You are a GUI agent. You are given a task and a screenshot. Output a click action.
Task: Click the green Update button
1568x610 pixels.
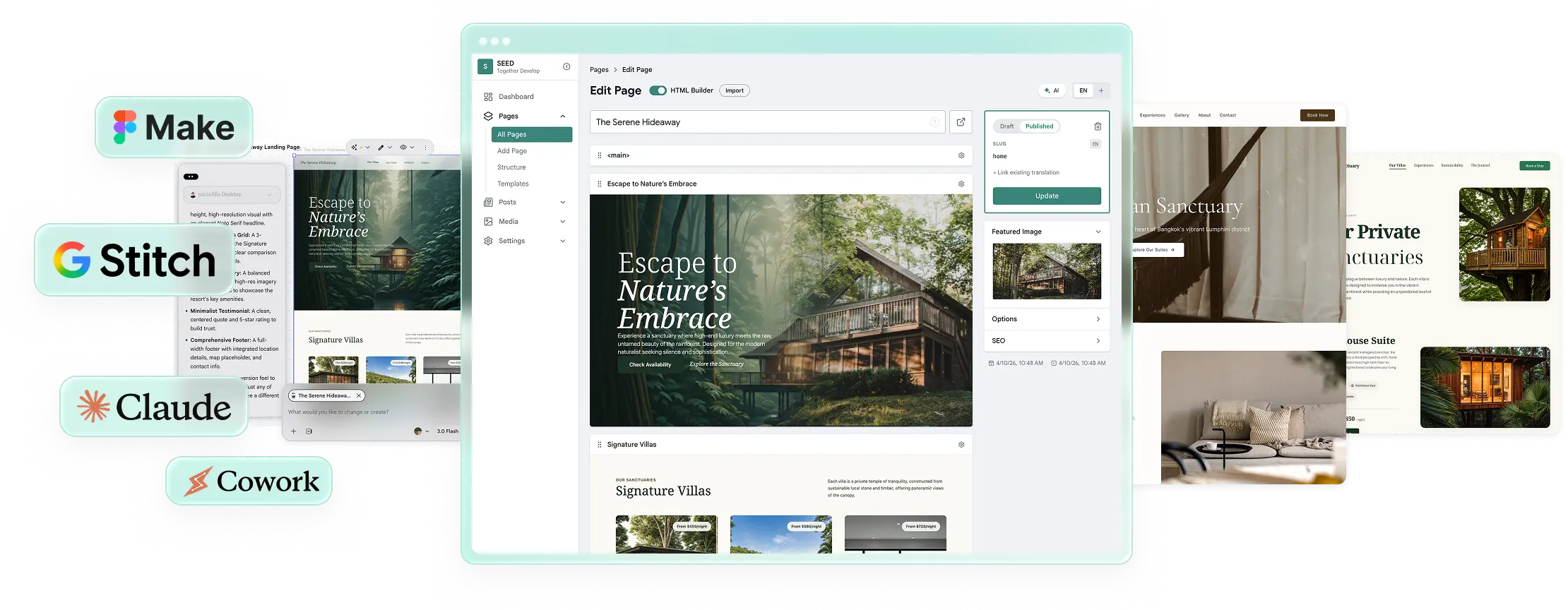(1047, 196)
